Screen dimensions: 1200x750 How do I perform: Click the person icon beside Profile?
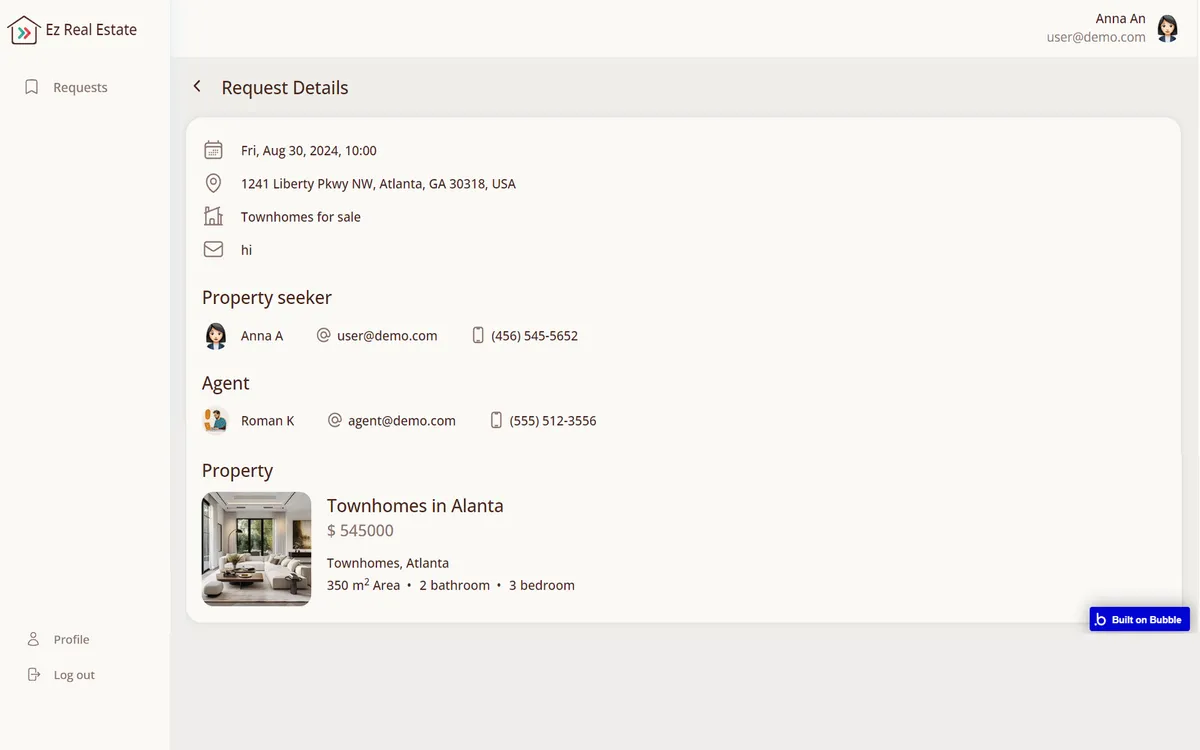pos(33,639)
